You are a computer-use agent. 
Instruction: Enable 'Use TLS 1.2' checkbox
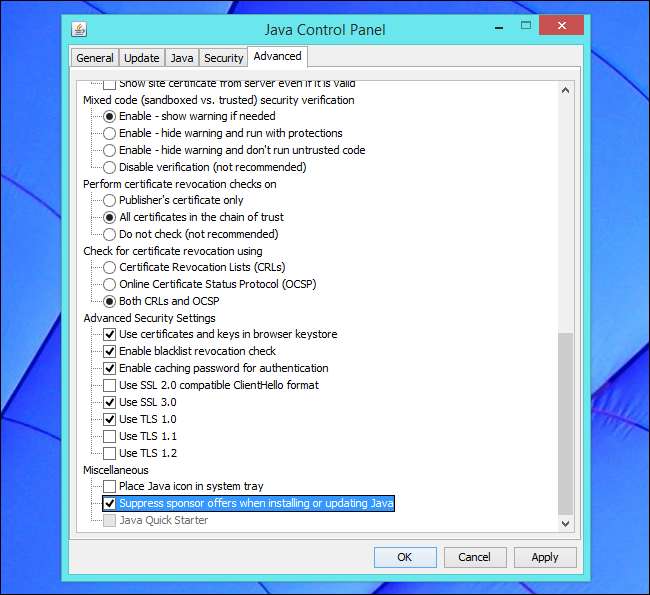pyautogui.click(x=109, y=453)
